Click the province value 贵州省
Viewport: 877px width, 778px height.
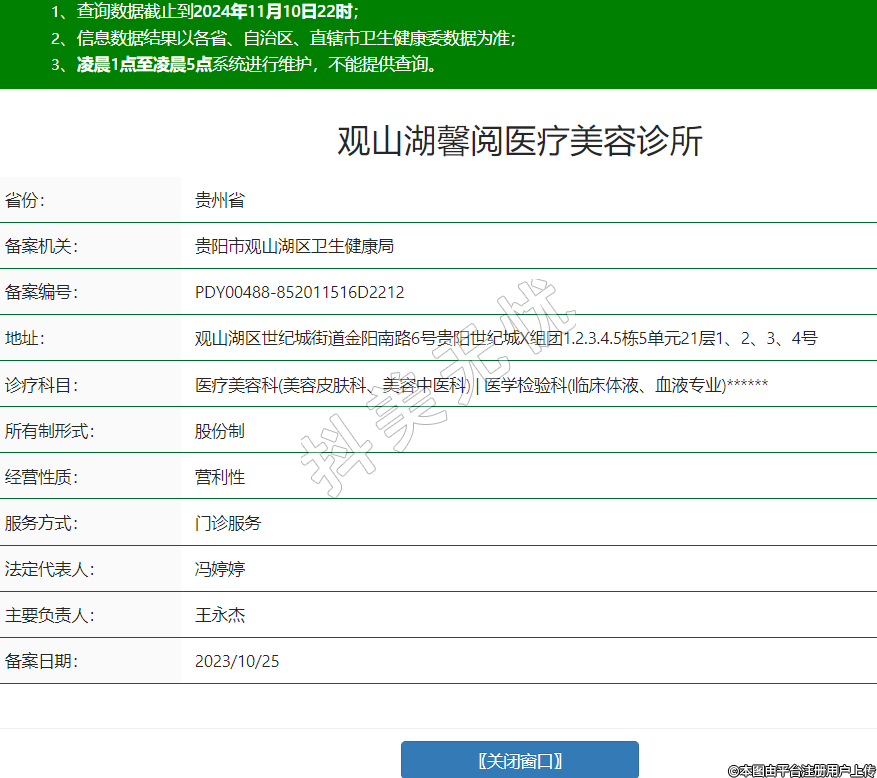(219, 200)
